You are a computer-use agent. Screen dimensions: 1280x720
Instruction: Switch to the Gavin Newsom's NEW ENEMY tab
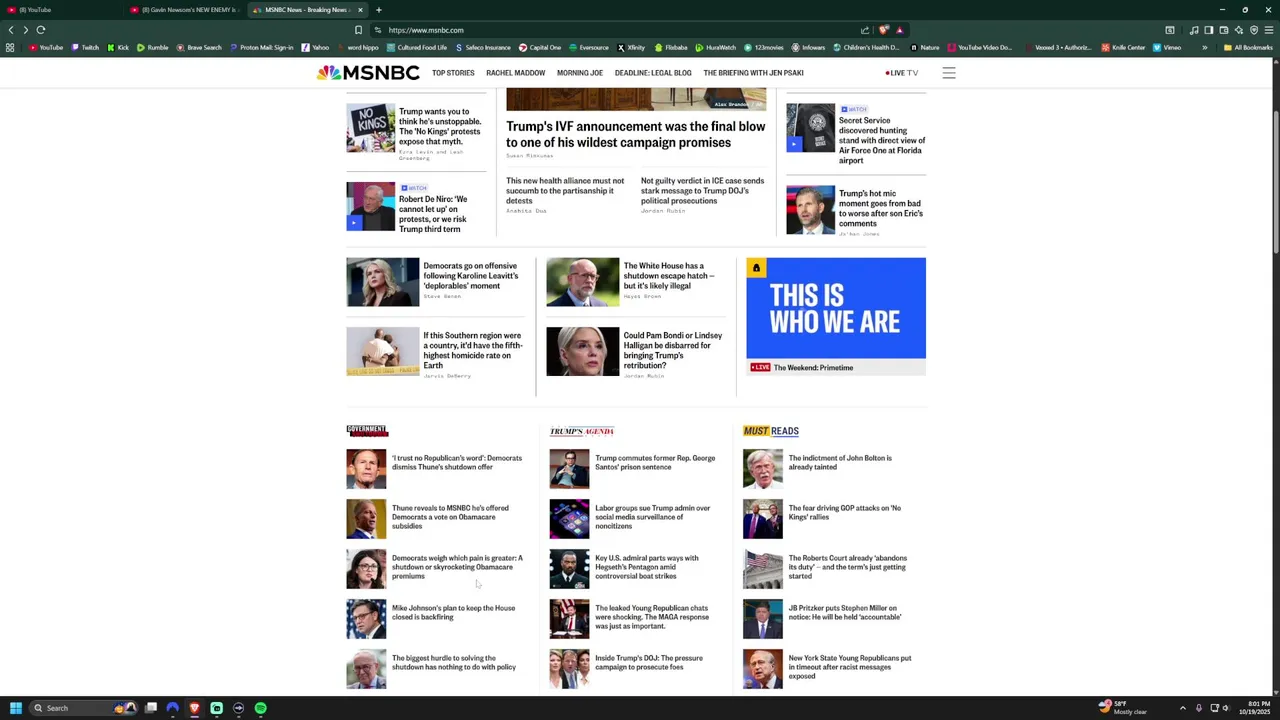(185, 10)
